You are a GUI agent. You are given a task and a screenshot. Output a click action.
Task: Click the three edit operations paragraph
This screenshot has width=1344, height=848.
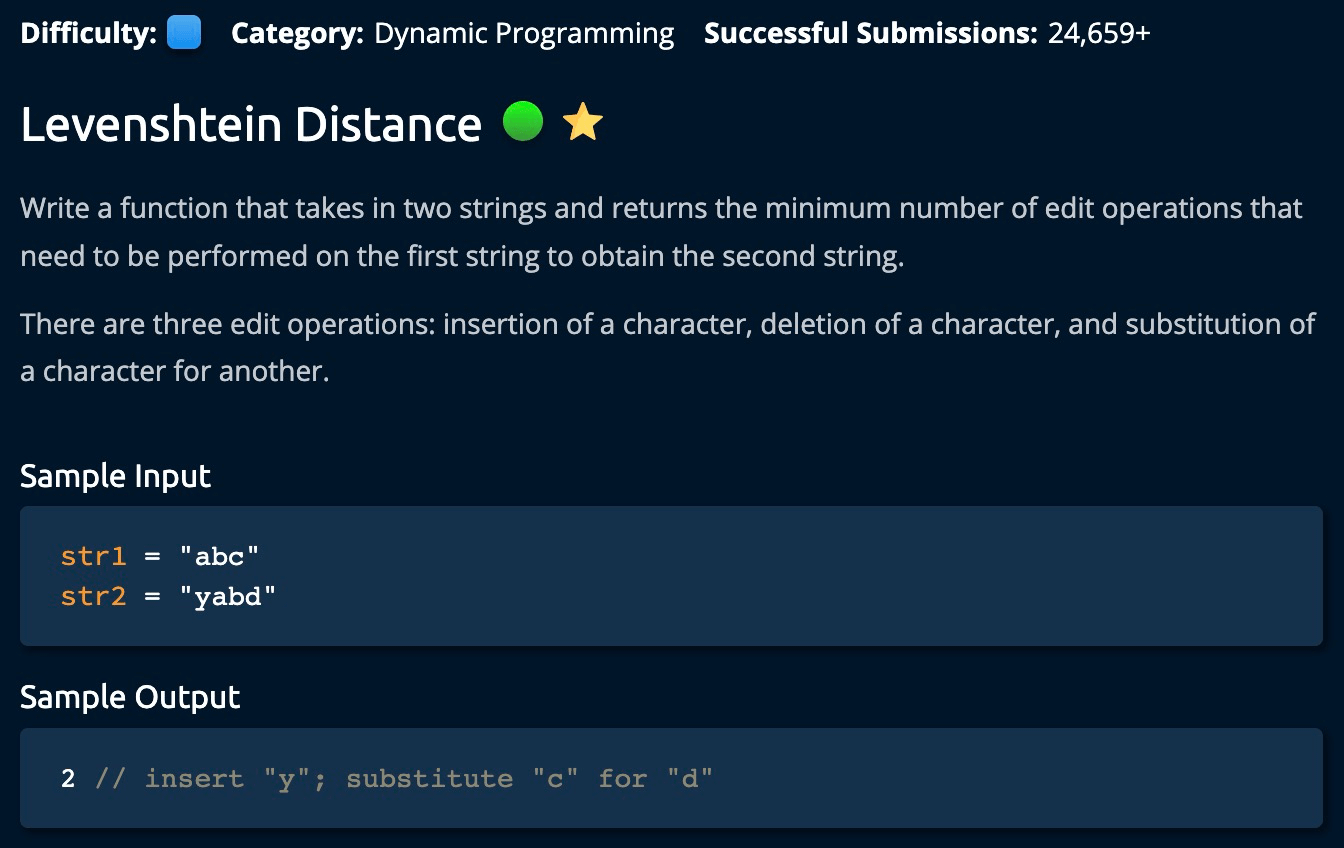(x=667, y=347)
